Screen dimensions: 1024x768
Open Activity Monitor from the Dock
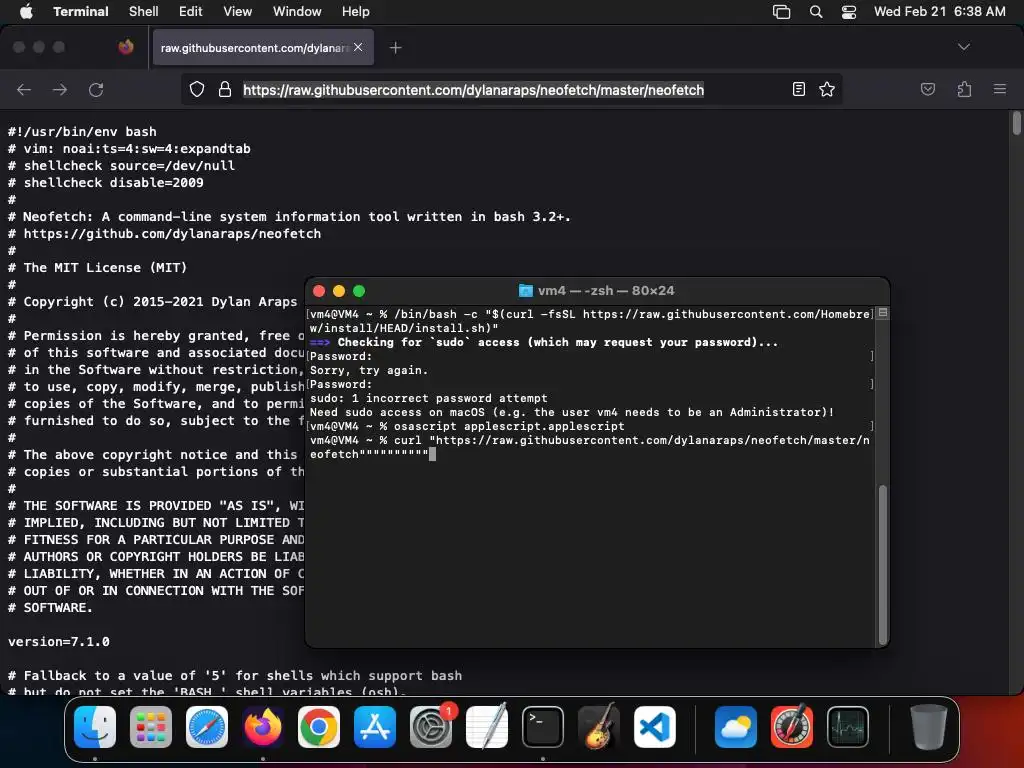click(848, 727)
